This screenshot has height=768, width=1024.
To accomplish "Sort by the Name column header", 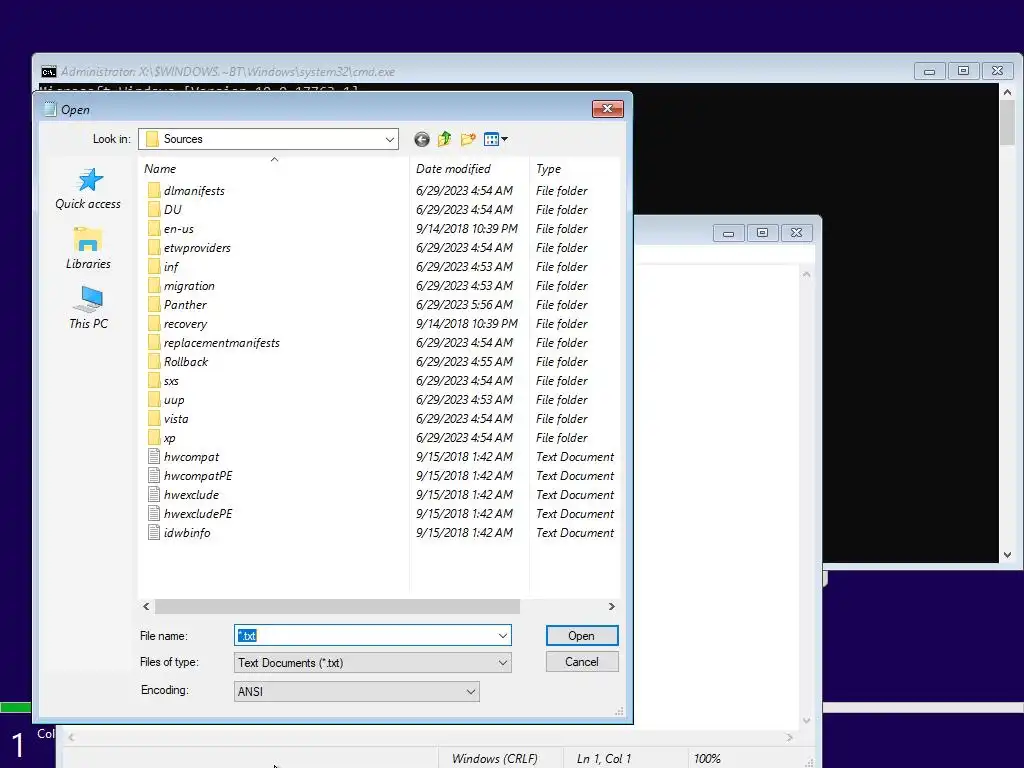I will point(160,168).
